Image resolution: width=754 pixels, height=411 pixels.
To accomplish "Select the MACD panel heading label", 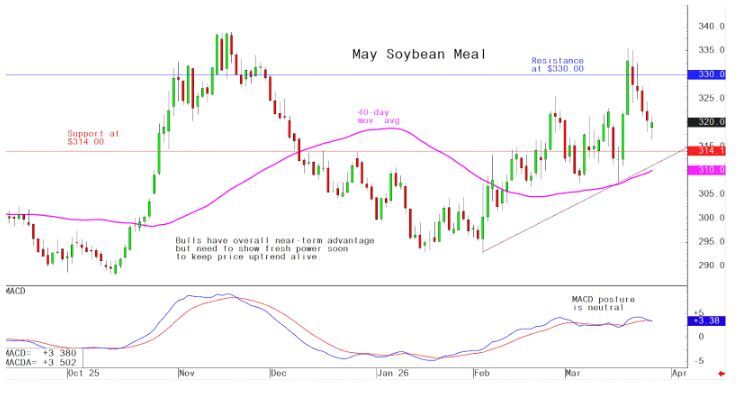I will click(x=15, y=290).
